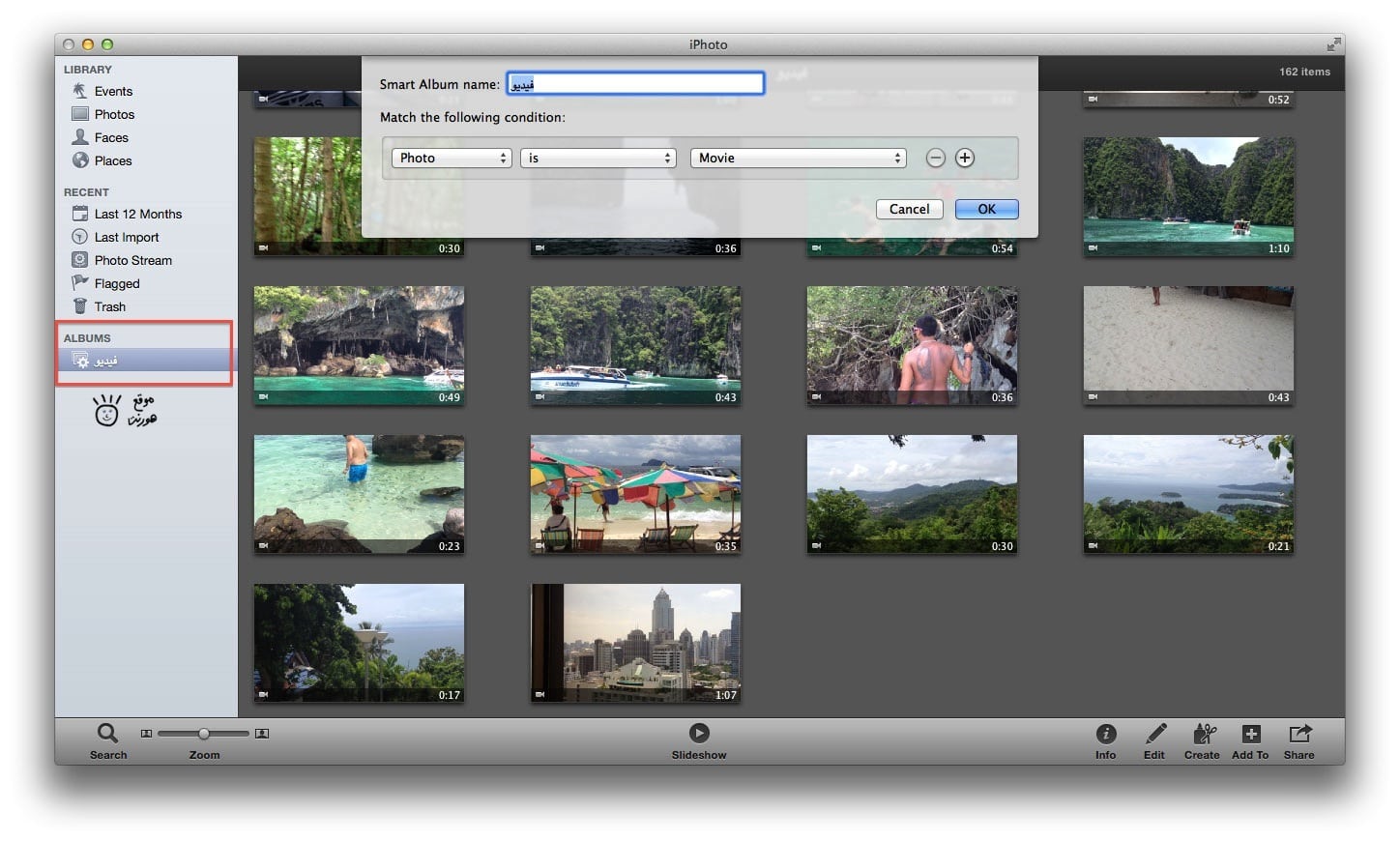
Task: Select the 0:49 cave boat video
Action: [359, 345]
